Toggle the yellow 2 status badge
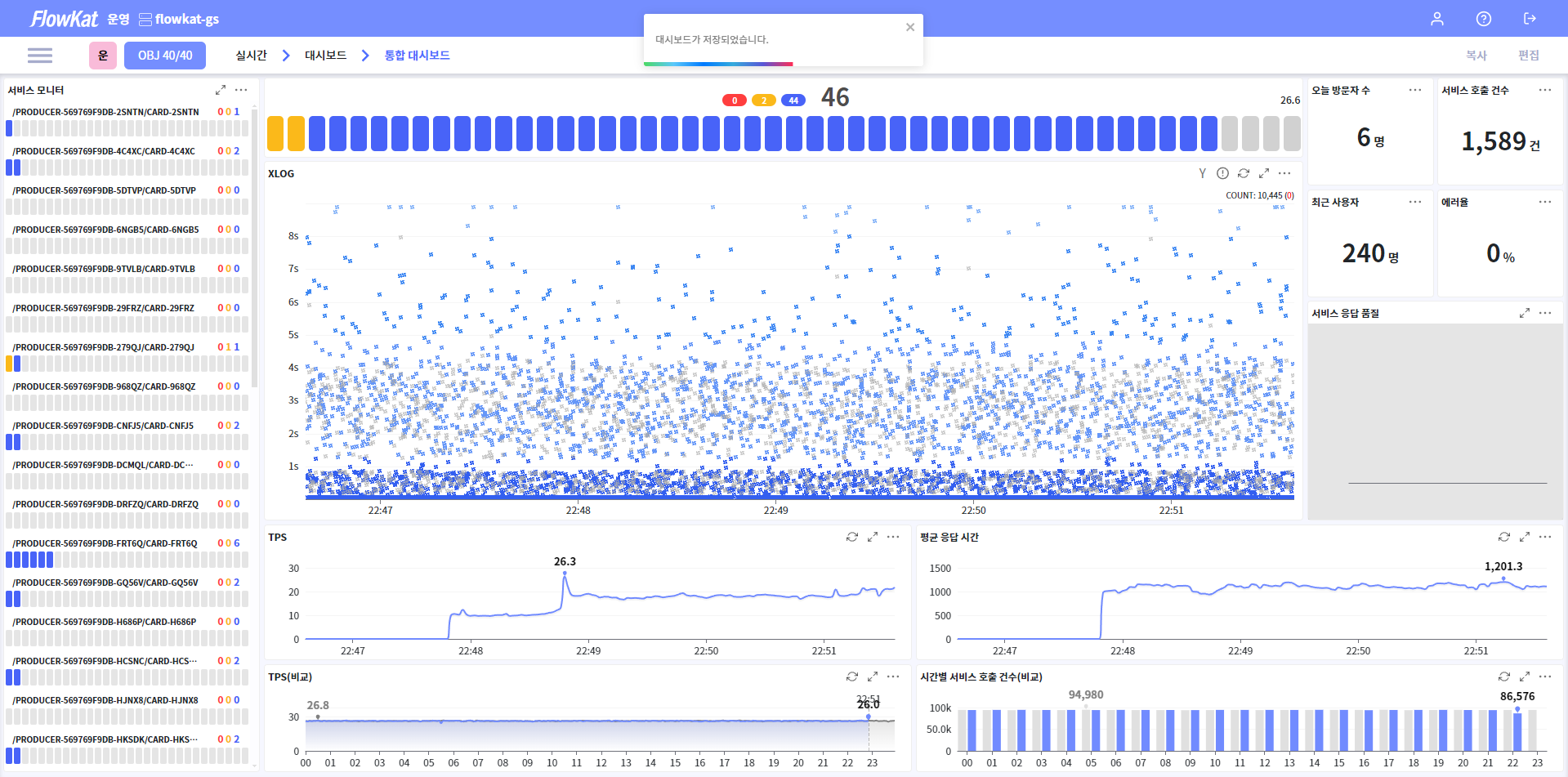Image resolution: width=1568 pixels, height=777 pixels. 763,100
